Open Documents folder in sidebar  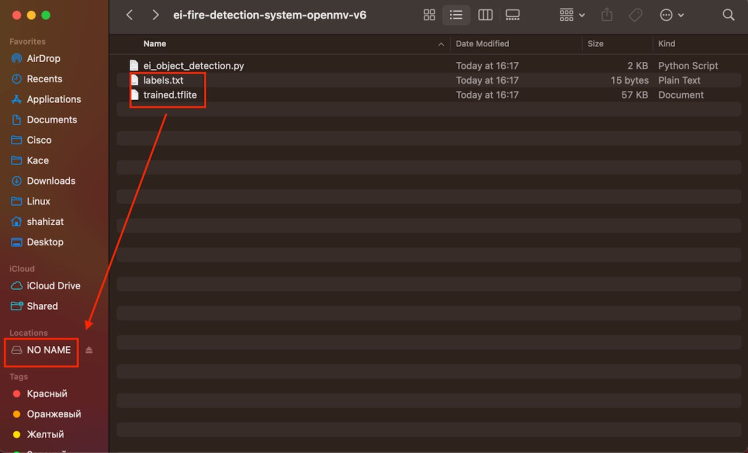52,120
